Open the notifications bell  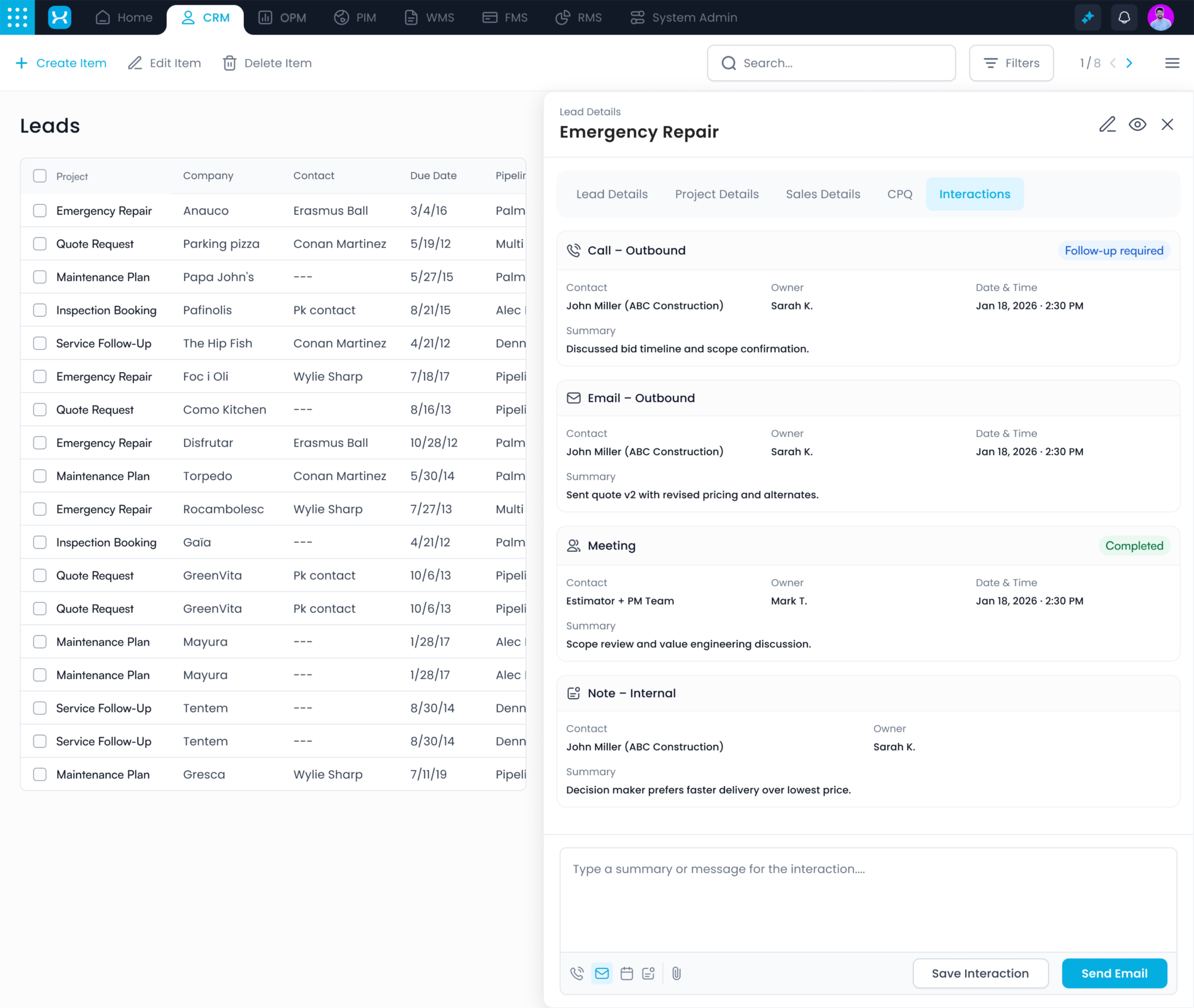pyautogui.click(x=1124, y=17)
